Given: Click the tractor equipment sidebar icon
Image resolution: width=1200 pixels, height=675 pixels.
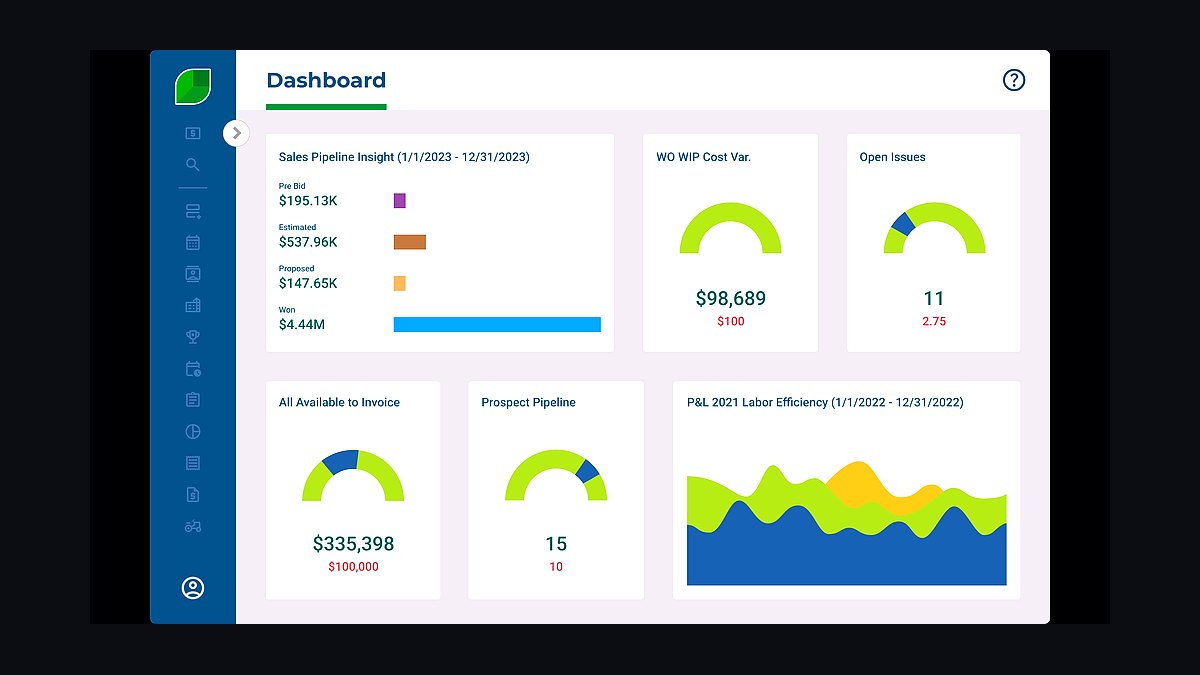Looking at the screenshot, I should tap(193, 526).
